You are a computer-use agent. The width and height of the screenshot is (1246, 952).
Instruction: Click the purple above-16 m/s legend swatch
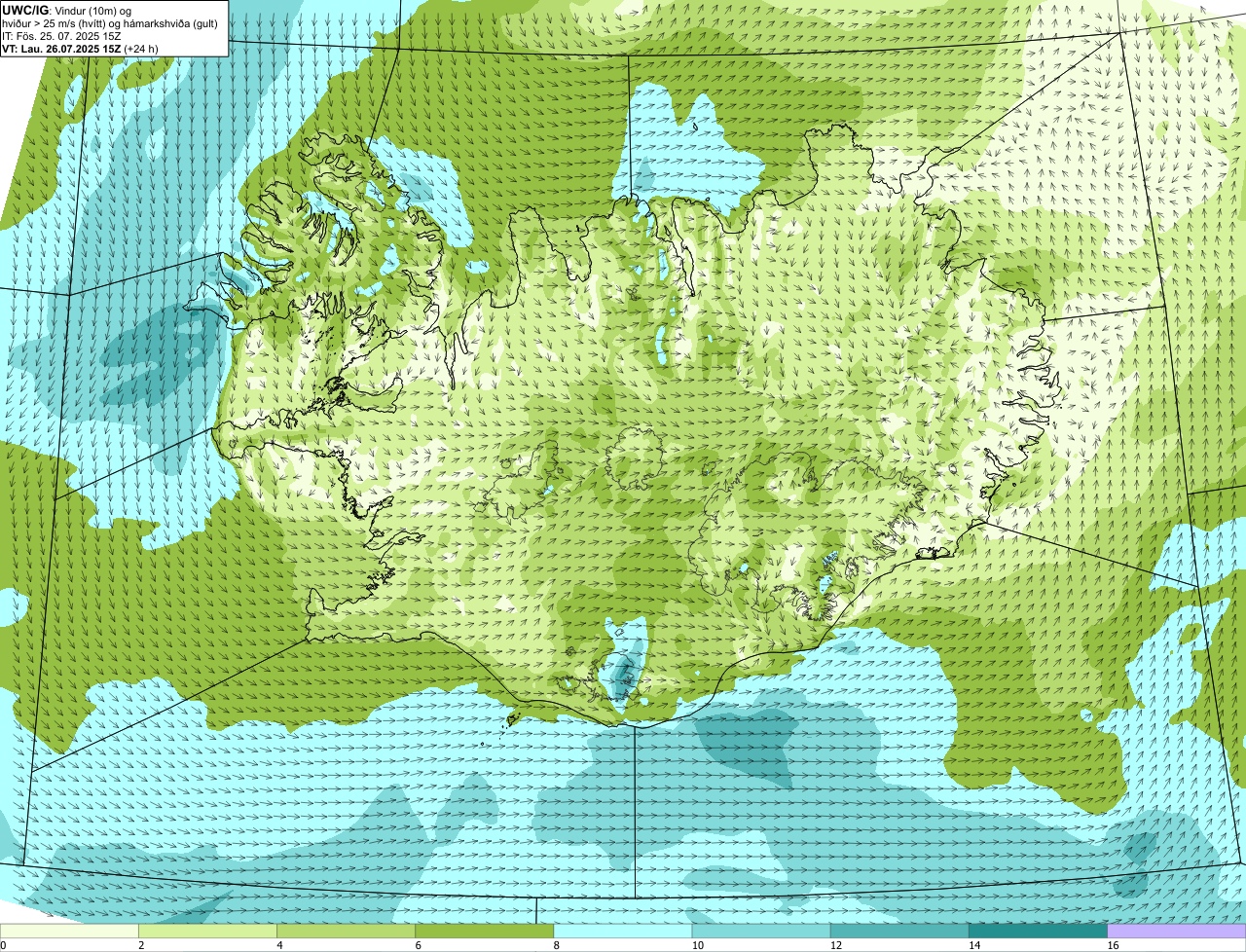1177,932
